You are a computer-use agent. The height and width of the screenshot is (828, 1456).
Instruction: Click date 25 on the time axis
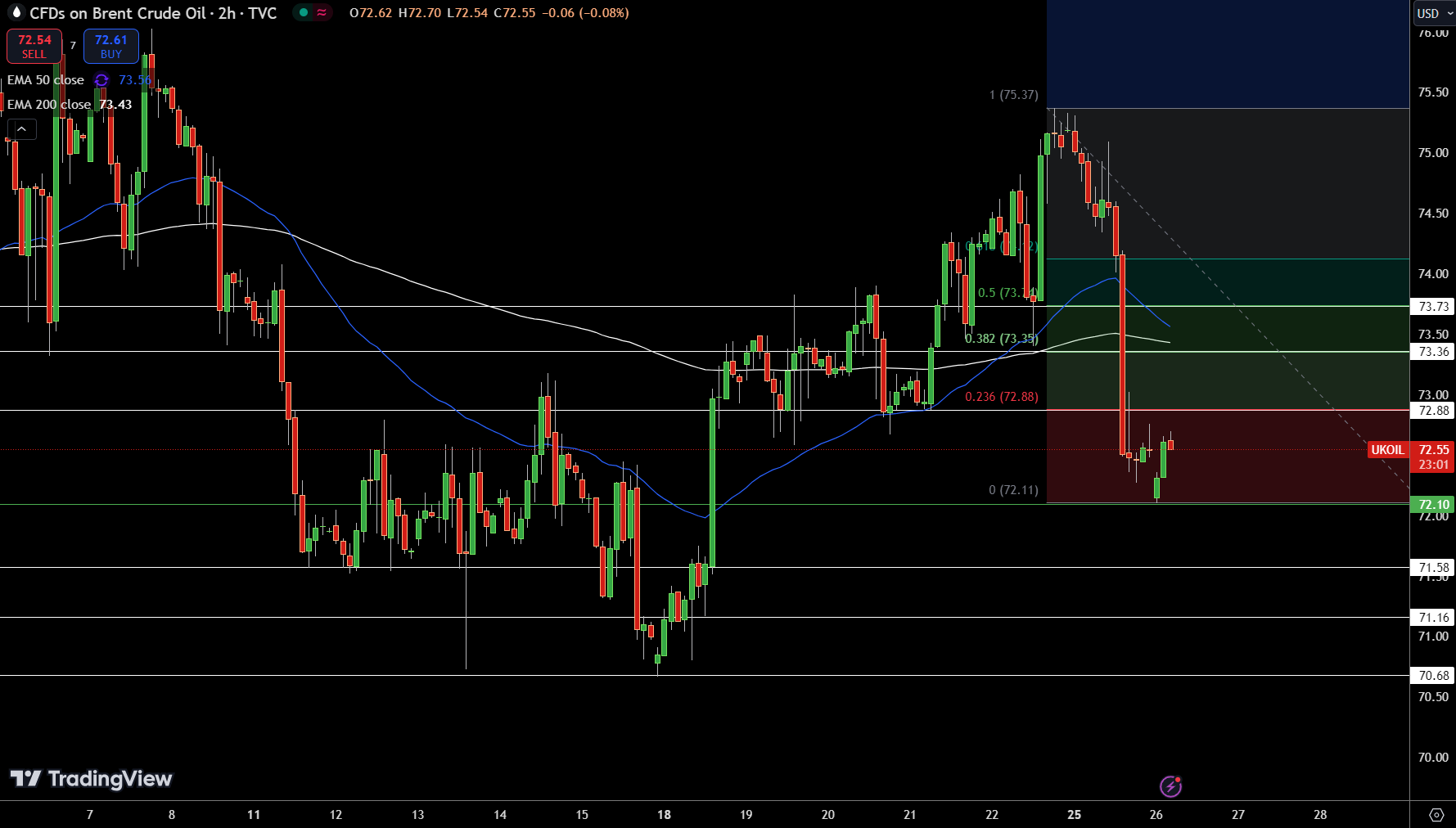(1074, 815)
